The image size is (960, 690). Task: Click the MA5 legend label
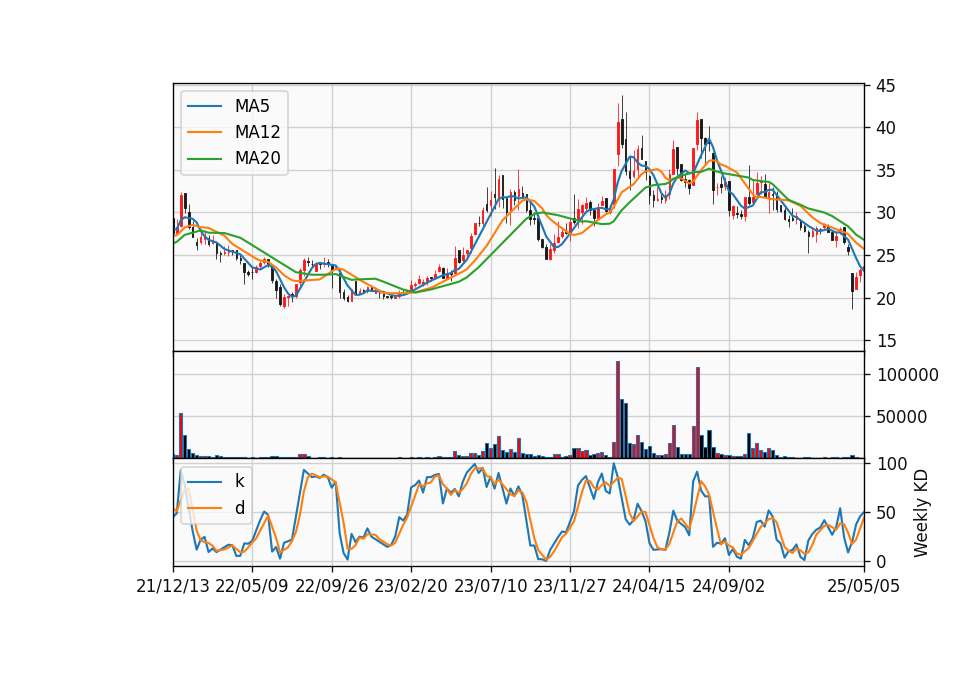pyautogui.click(x=252, y=106)
